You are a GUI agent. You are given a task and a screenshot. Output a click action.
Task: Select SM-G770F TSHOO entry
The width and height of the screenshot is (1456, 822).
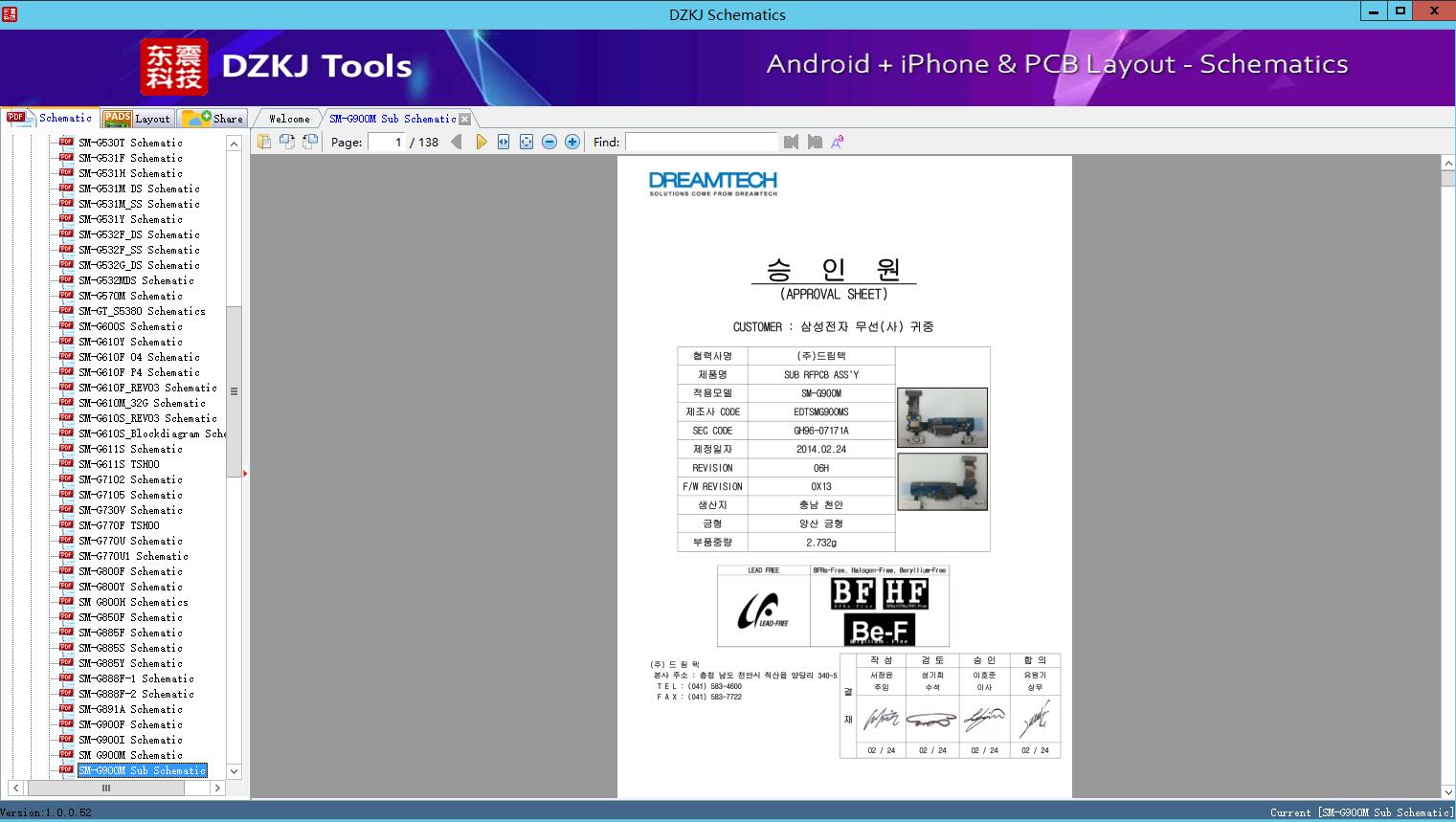[119, 525]
